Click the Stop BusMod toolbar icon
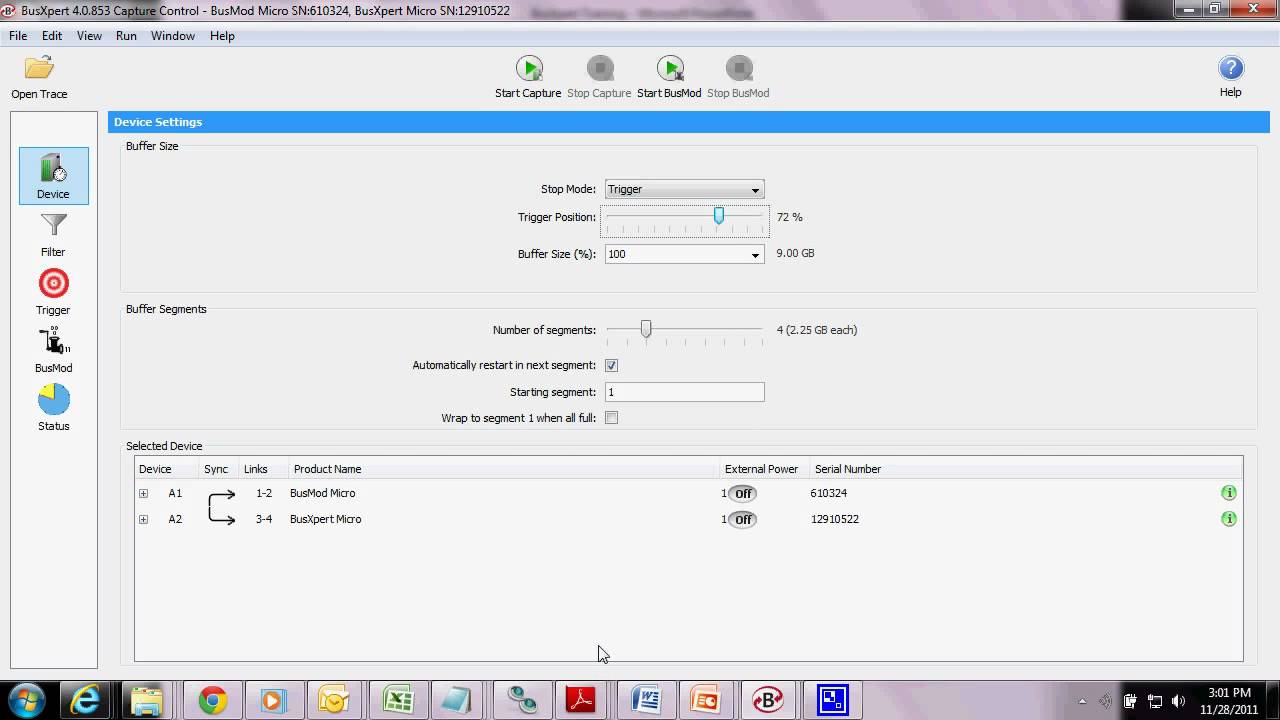 click(738, 77)
